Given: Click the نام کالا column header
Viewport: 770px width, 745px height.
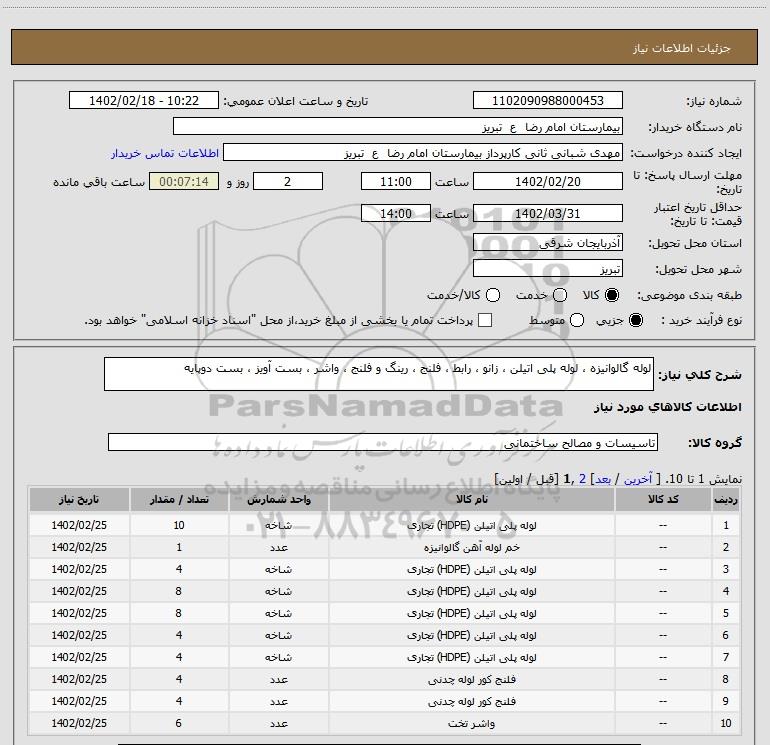Looking at the screenshot, I should coord(472,499).
